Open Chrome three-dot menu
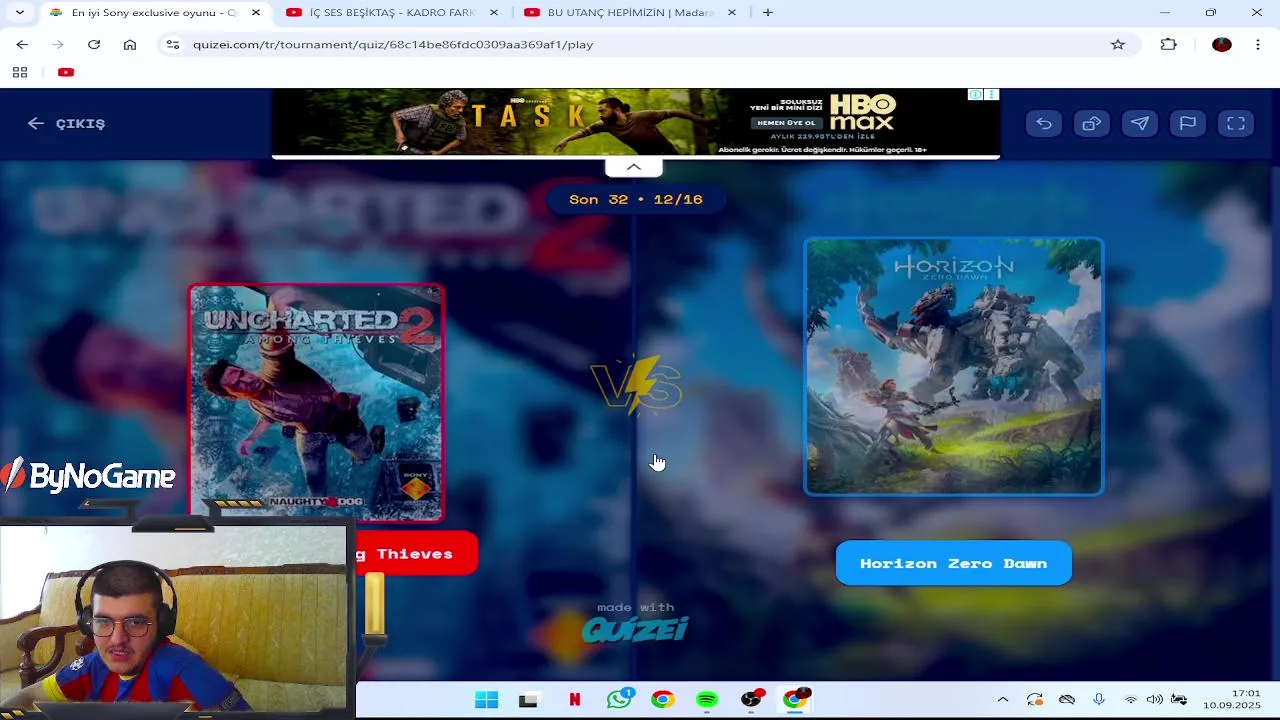 point(1257,44)
